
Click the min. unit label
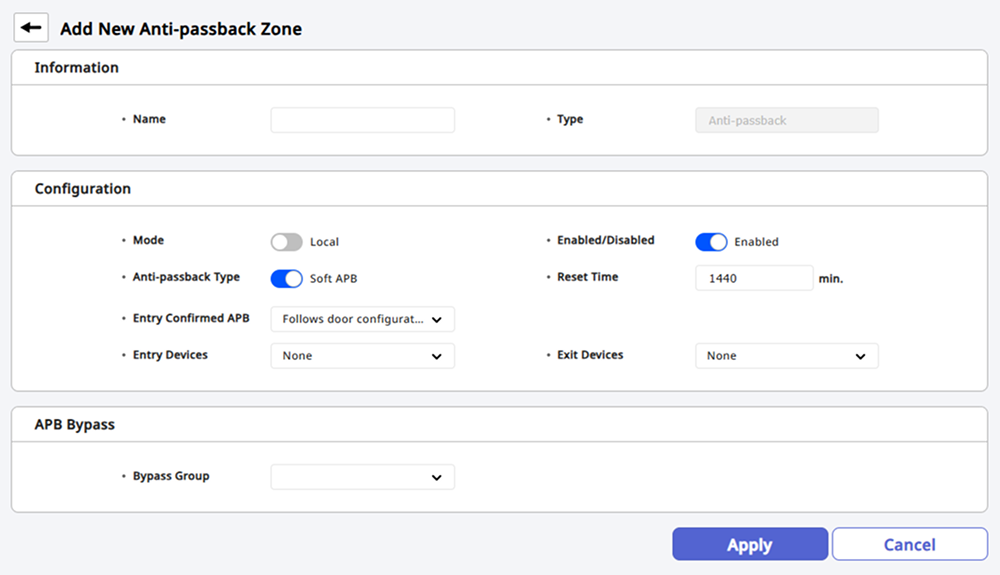pos(830,279)
